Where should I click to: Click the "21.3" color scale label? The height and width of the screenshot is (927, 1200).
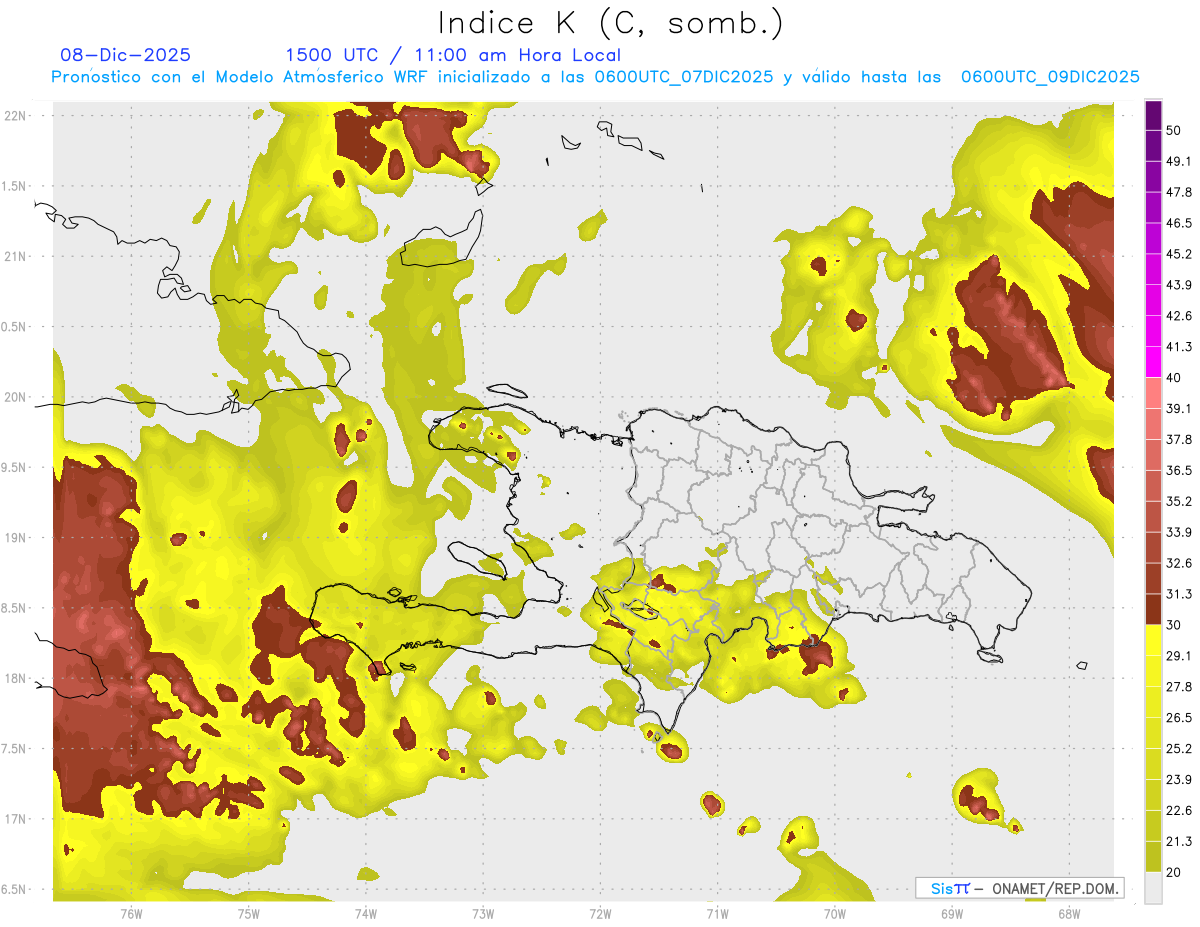(1179, 842)
